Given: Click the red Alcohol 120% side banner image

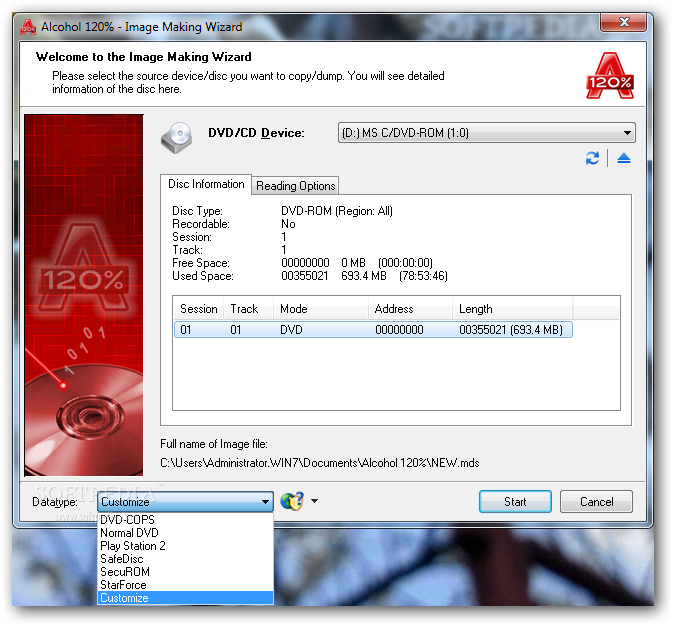Looking at the screenshot, I should (x=84, y=295).
